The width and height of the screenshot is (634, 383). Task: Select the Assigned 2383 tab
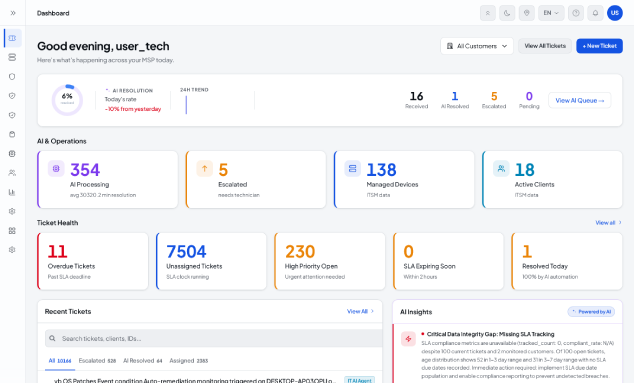click(x=188, y=361)
